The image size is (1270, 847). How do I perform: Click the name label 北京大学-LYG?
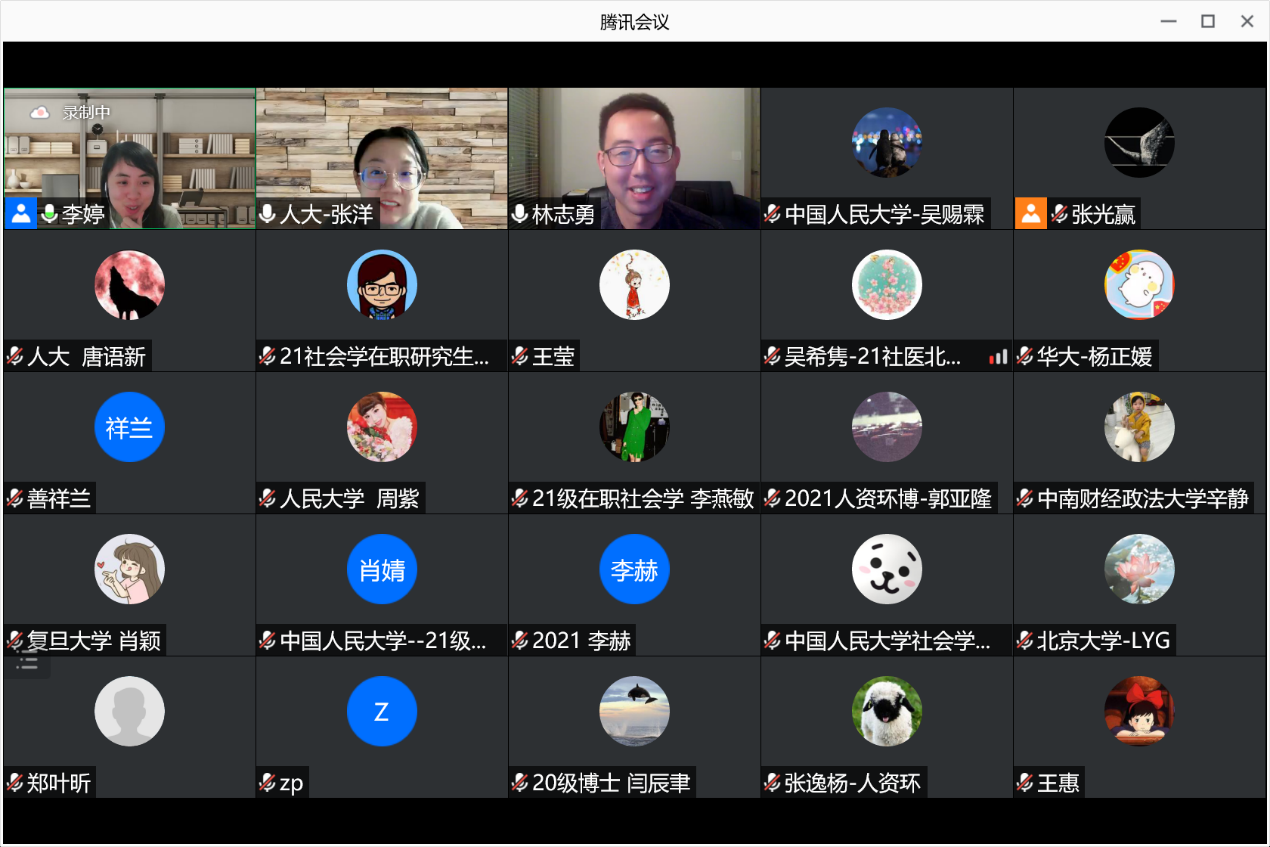(x=1103, y=641)
